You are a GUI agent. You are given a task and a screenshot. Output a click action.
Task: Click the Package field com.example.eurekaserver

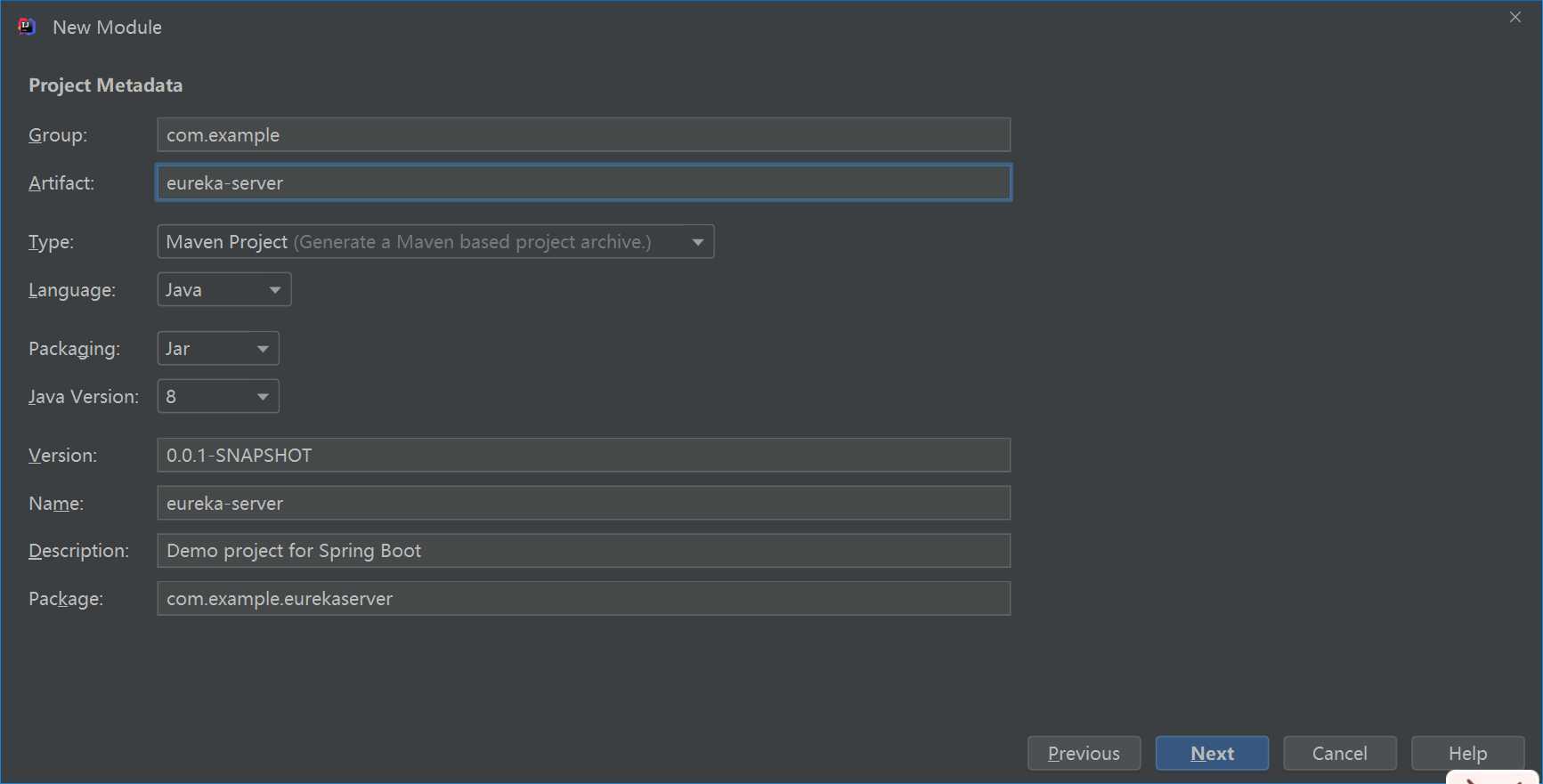pyautogui.click(x=584, y=599)
